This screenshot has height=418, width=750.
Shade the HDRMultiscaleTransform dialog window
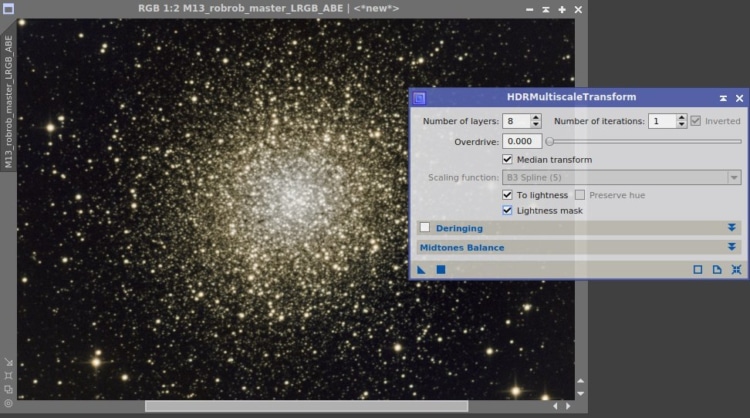tap(723, 98)
